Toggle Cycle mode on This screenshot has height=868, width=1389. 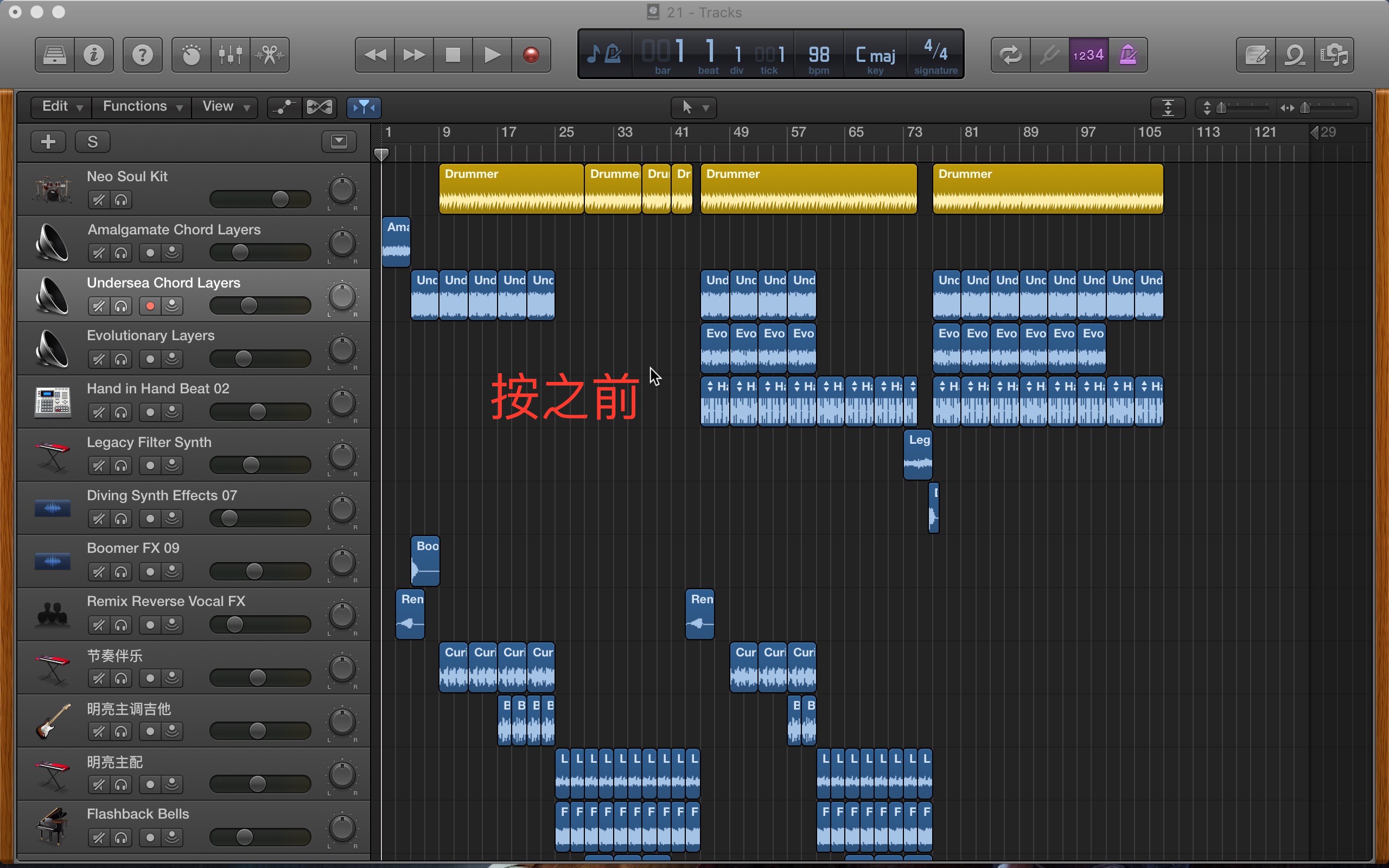pyautogui.click(x=1010, y=55)
